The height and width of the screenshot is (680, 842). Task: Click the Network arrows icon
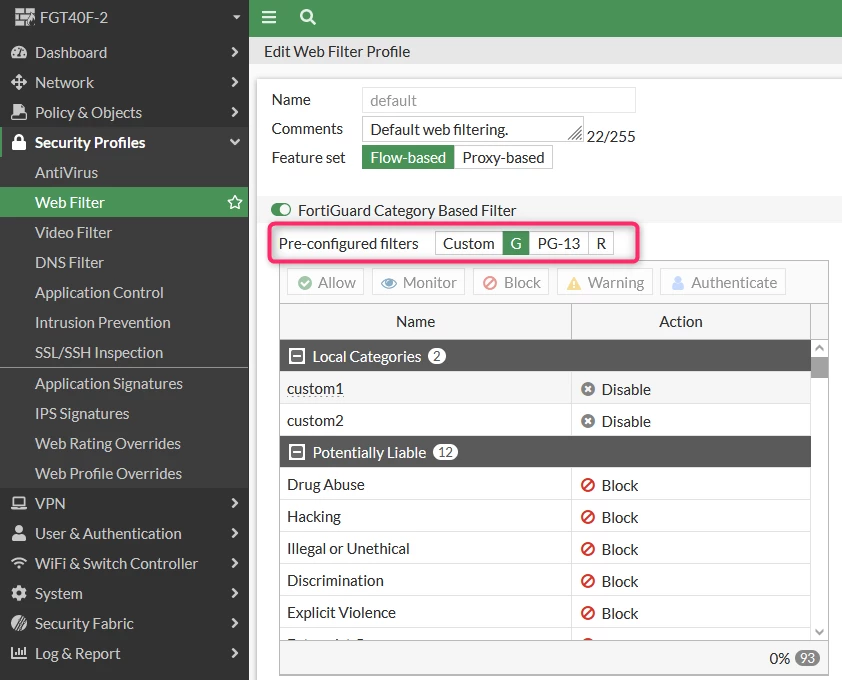click(19, 82)
